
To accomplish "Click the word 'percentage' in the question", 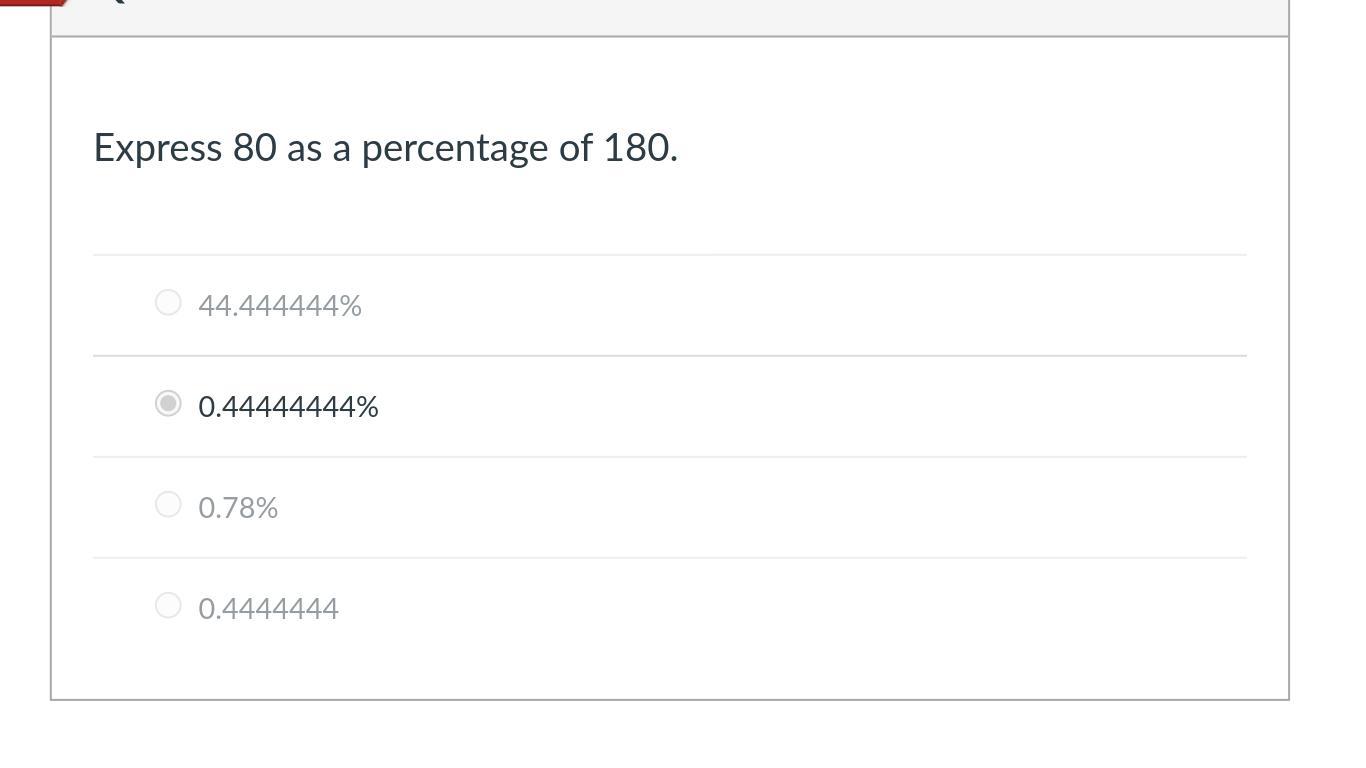I will click(455, 148).
